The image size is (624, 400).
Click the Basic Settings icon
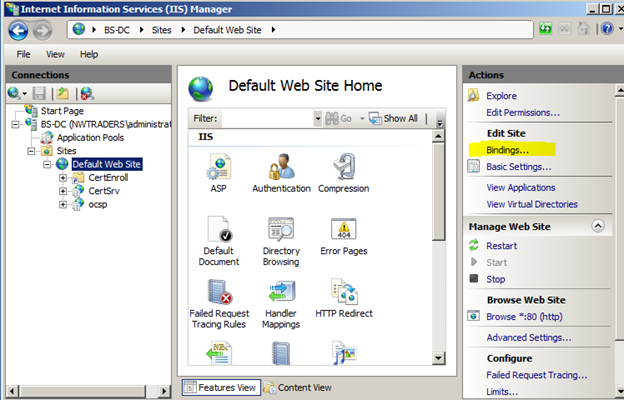pyautogui.click(x=474, y=166)
